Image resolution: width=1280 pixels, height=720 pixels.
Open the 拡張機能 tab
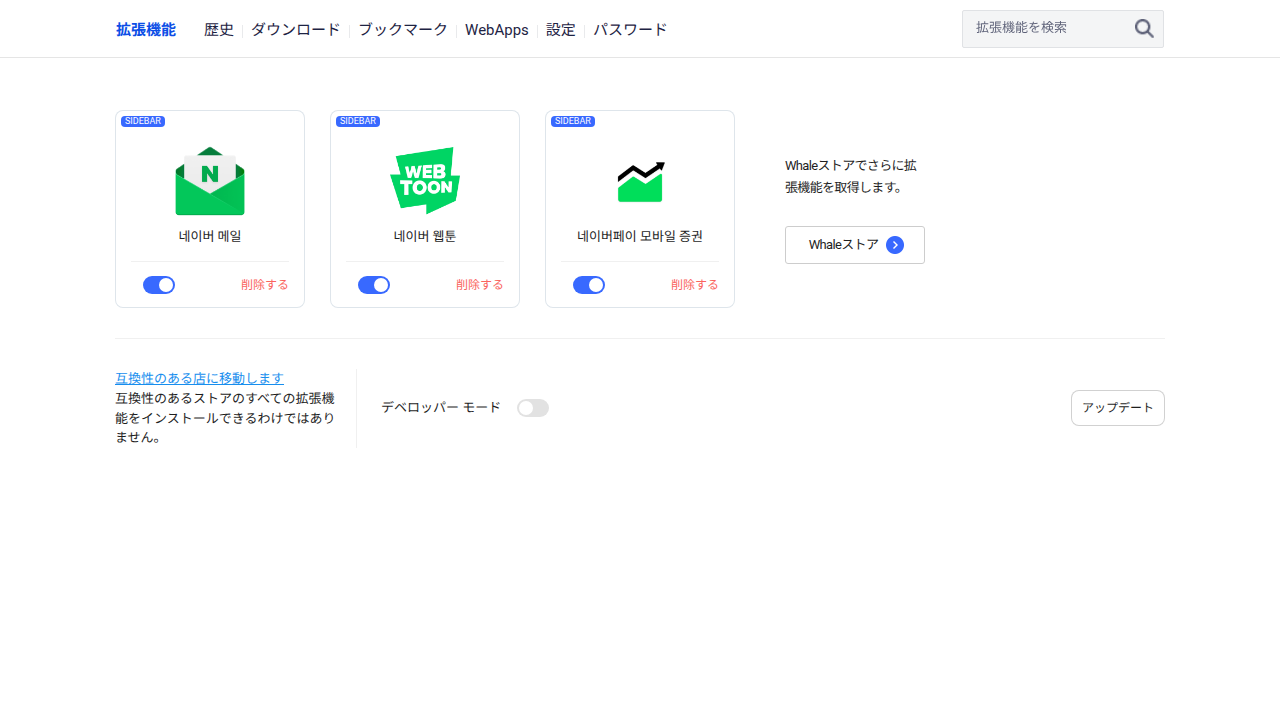click(x=146, y=30)
